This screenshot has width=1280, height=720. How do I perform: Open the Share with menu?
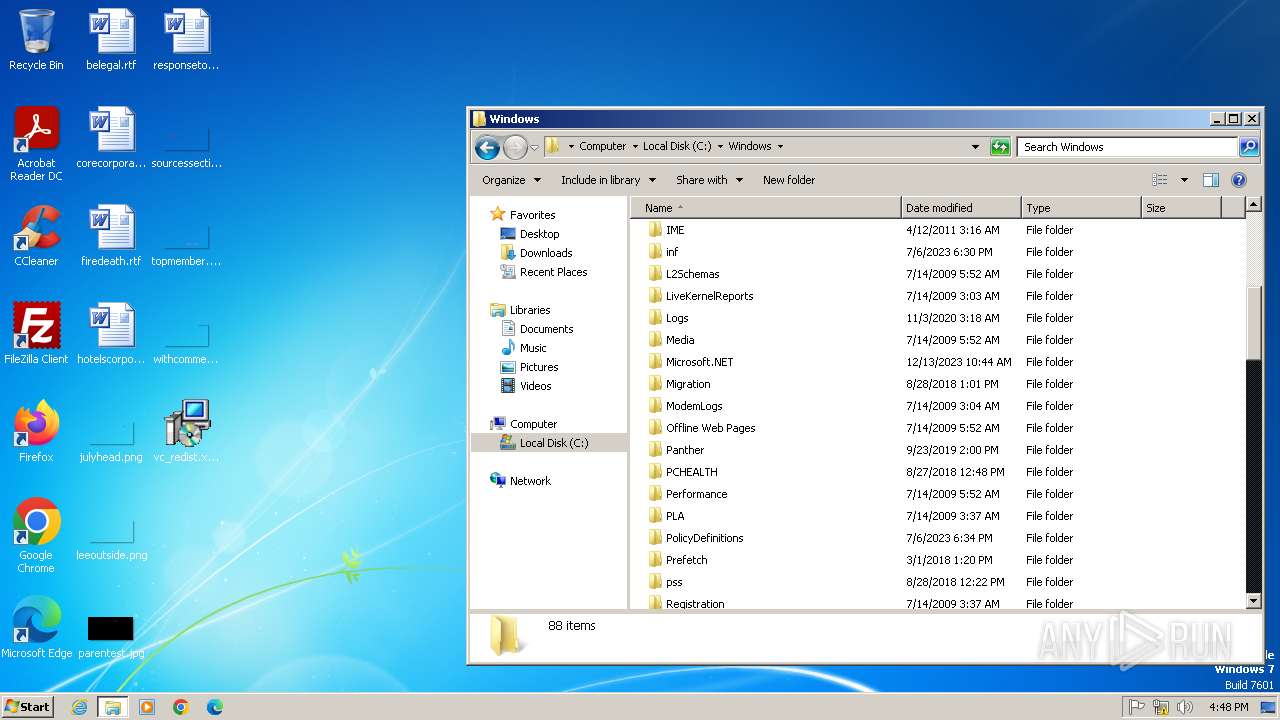click(x=709, y=180)
